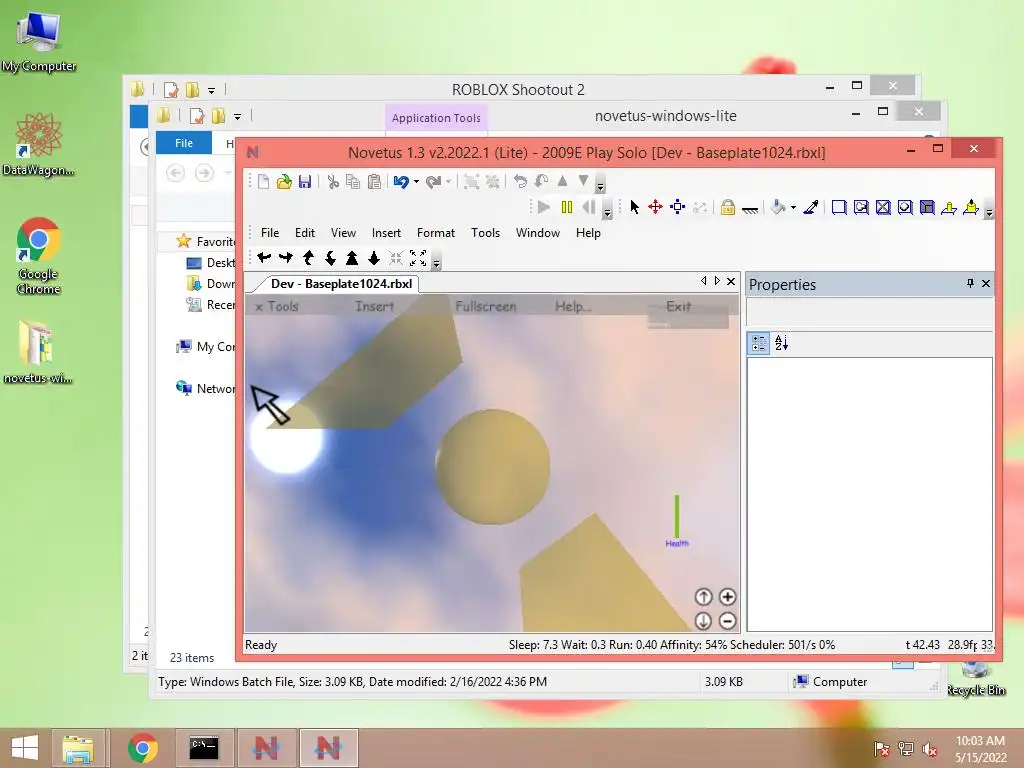Save the place with the floppy disk icon
1024x768 pixels.
[x=305, y=182]
